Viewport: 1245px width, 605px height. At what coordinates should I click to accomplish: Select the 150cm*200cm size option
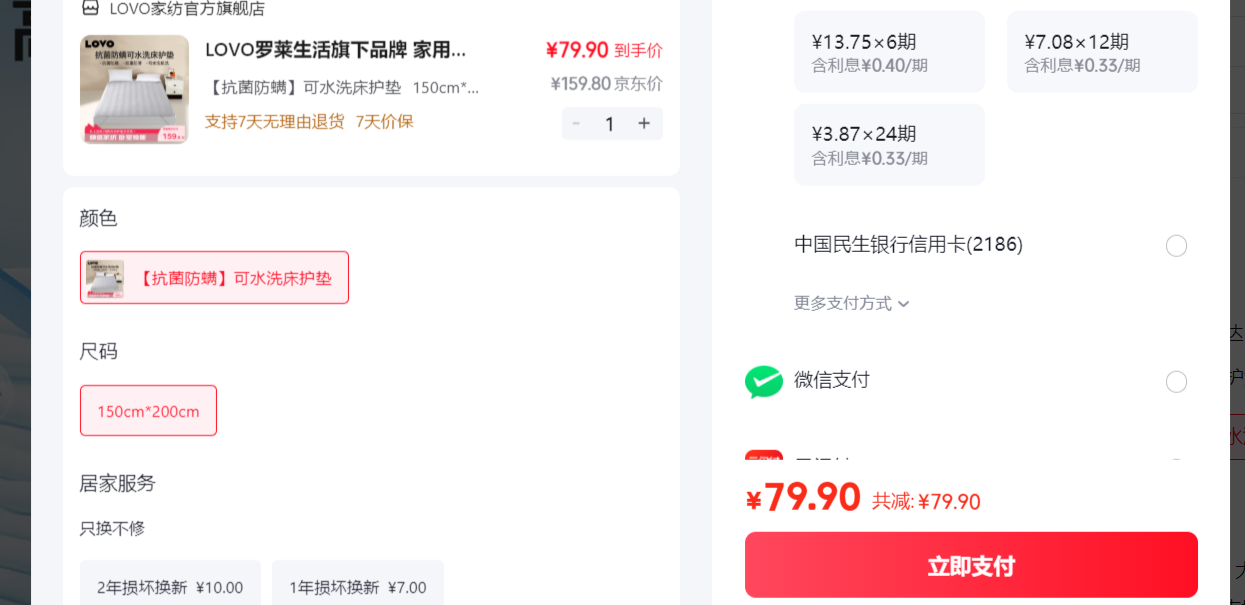point(148,410)
